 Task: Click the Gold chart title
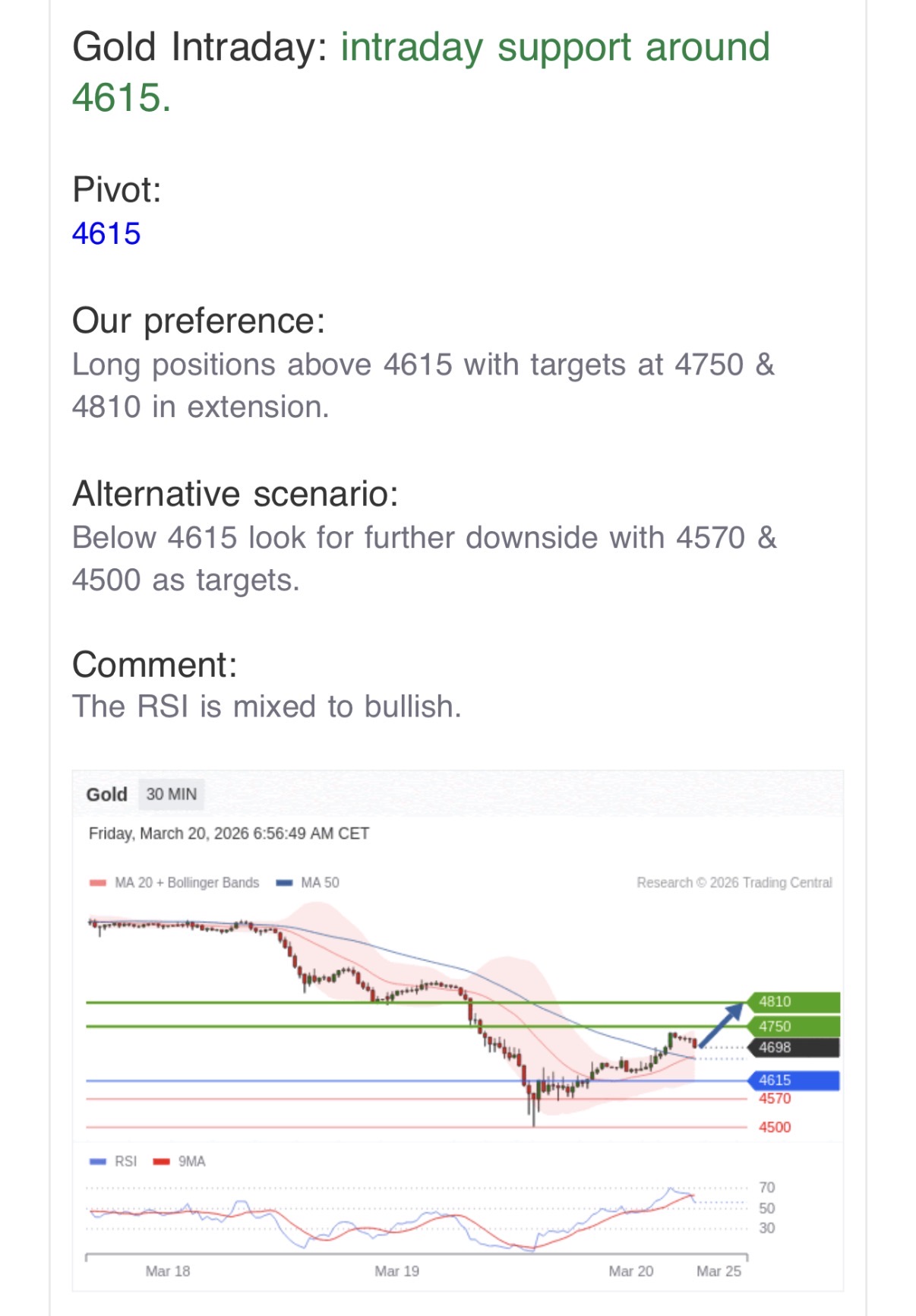[x=106, y=795]
